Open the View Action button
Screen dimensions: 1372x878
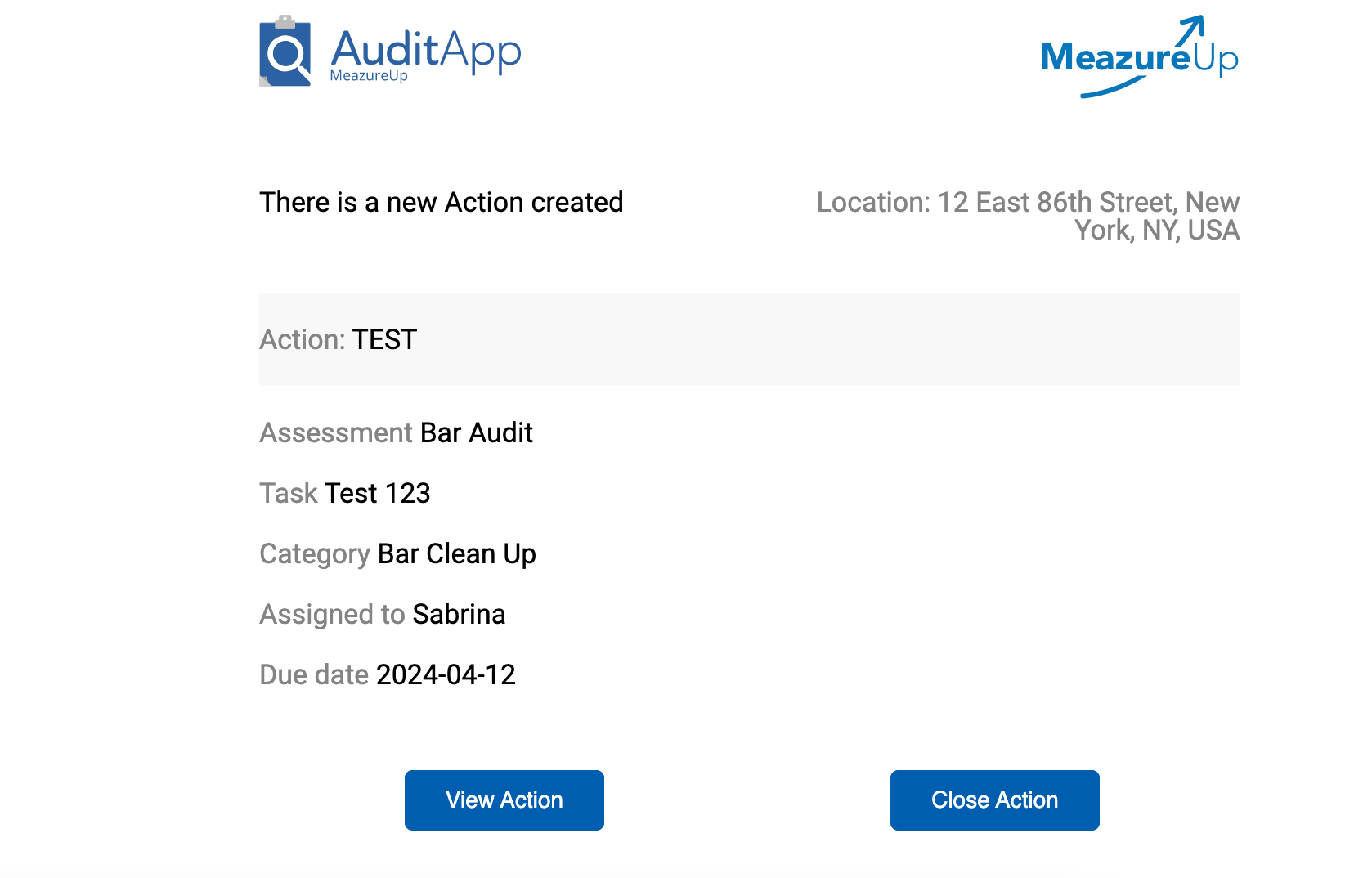point(504,800)
